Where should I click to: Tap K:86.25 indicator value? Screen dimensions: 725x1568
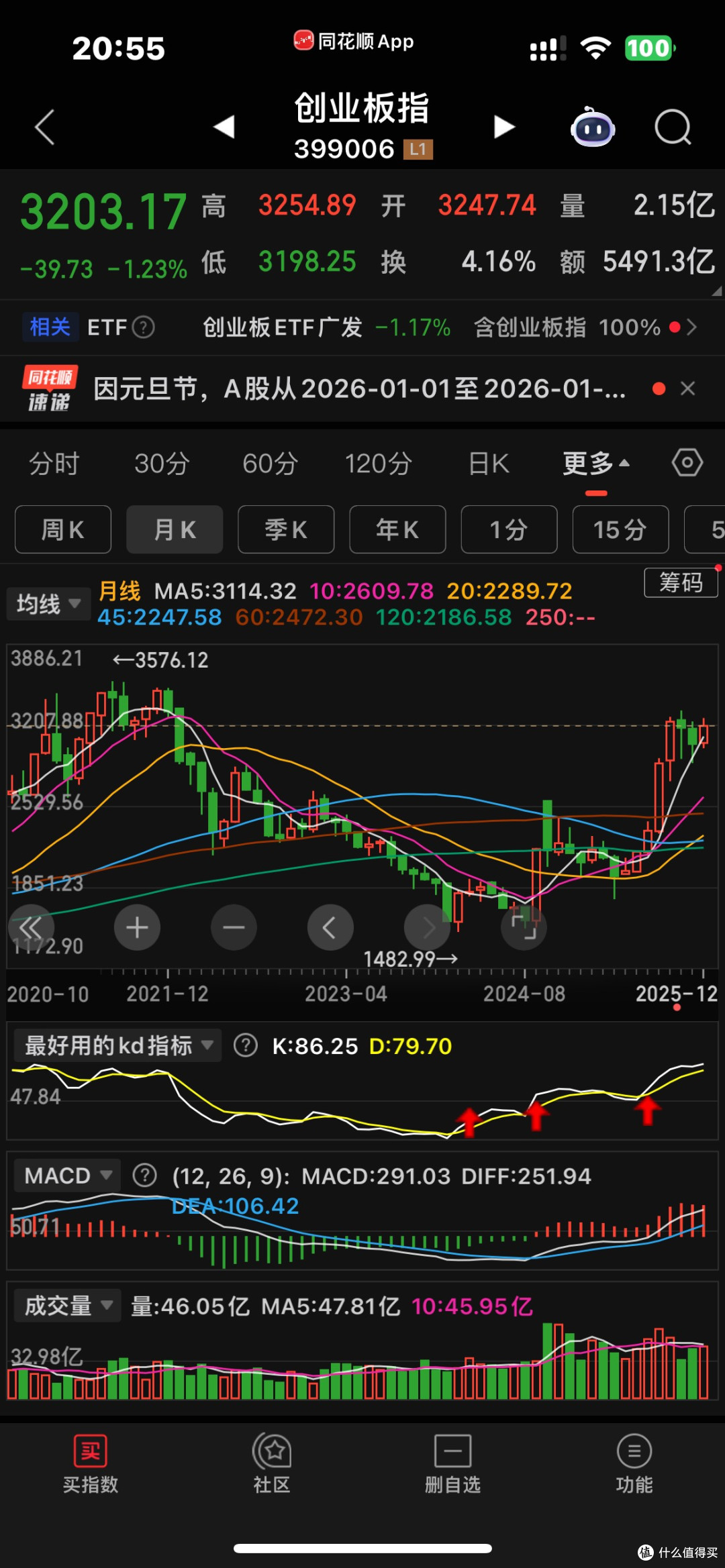[315, 1046]
